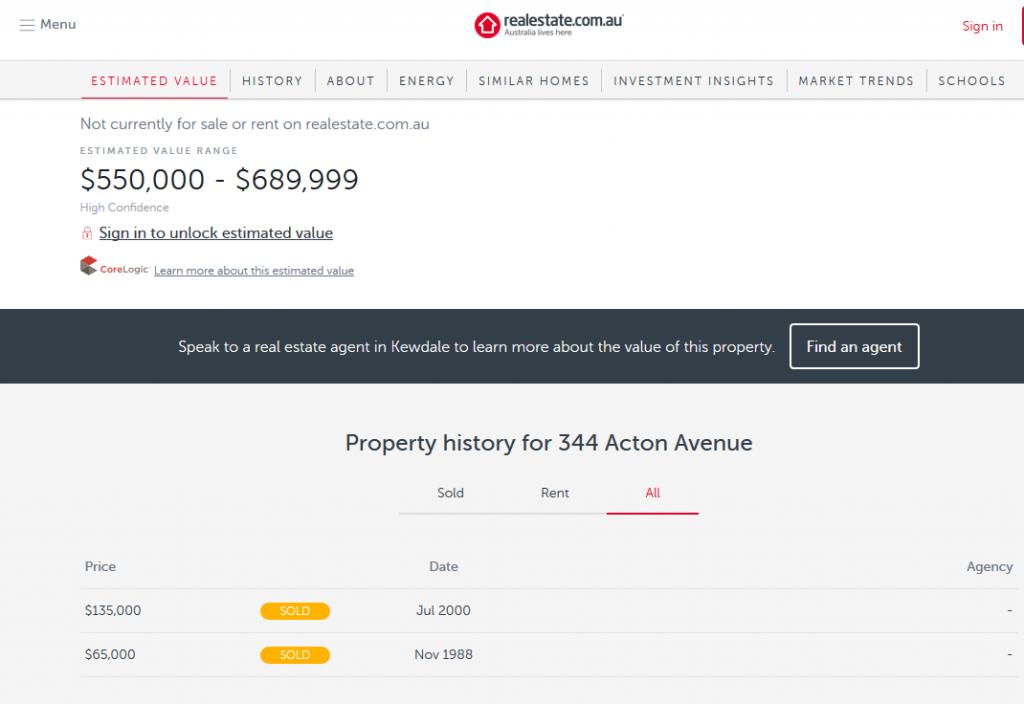Screen dimensions: 1024x704
Task: Click Sign in at top right
Action: click(x=982, y=26)
